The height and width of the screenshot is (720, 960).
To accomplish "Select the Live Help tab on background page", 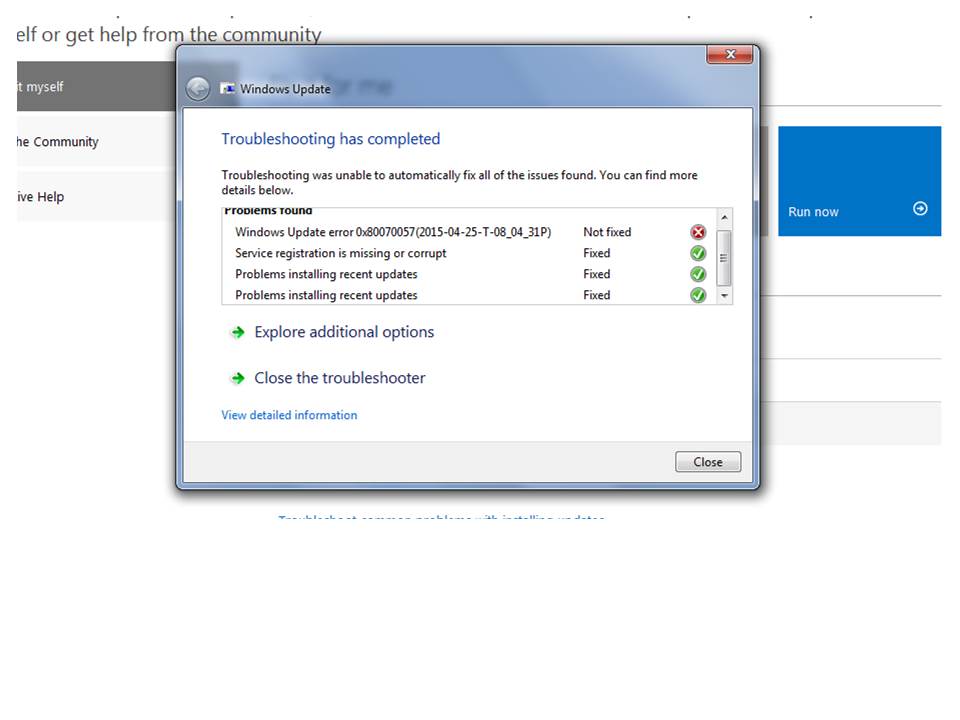I will point(96,197).
